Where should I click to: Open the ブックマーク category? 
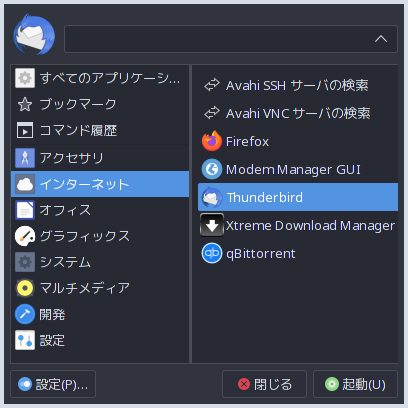pos(100,104)
